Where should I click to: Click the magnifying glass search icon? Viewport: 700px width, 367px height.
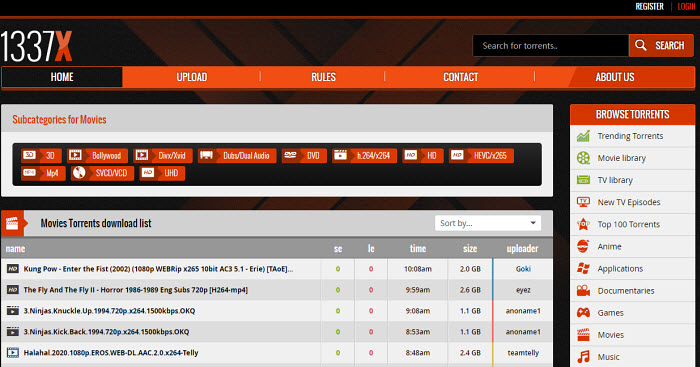641,46
